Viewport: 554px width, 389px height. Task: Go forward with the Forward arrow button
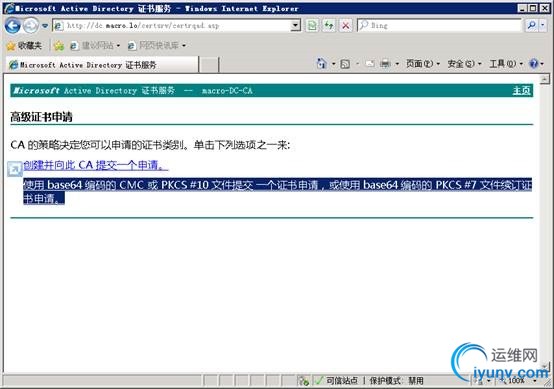click(31, 26)
